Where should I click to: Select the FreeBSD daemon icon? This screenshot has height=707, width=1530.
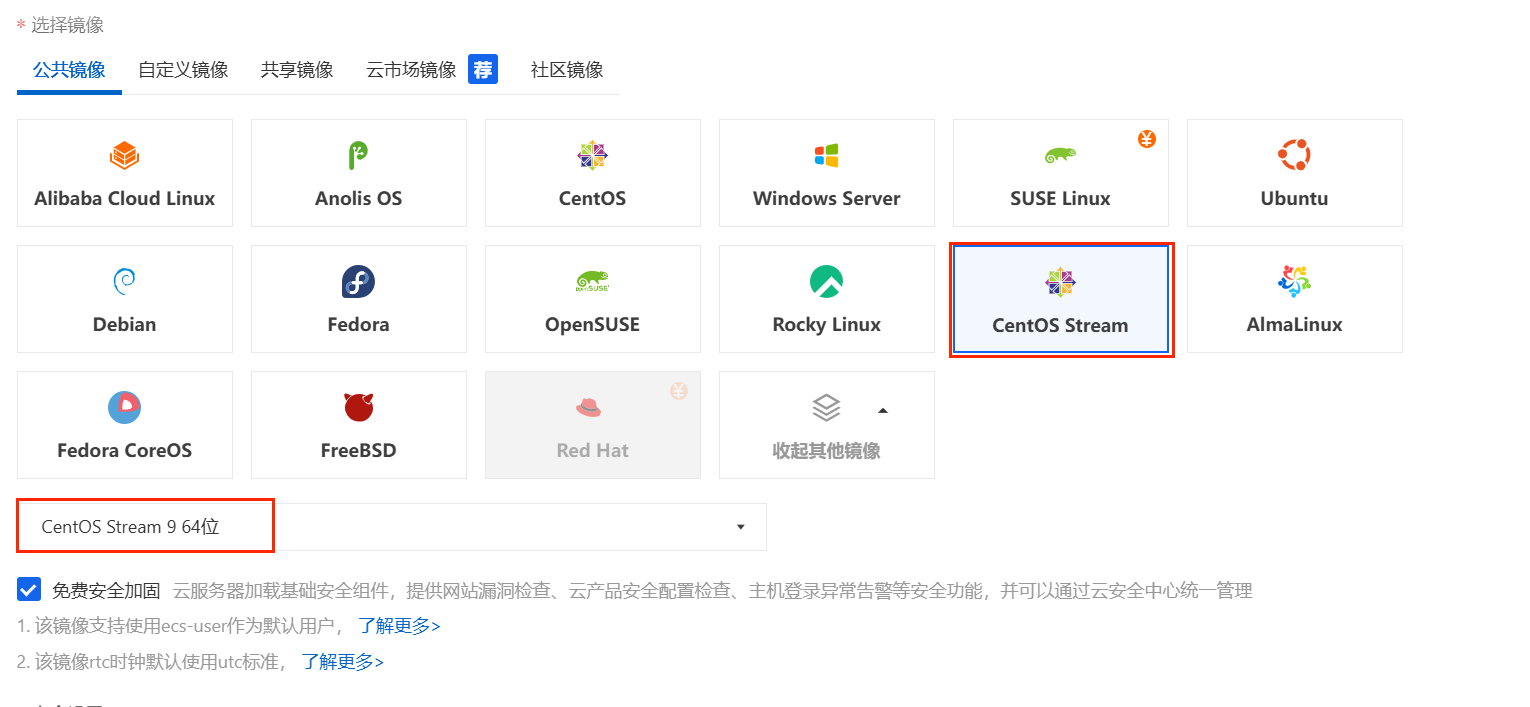[x=358, y=407]
